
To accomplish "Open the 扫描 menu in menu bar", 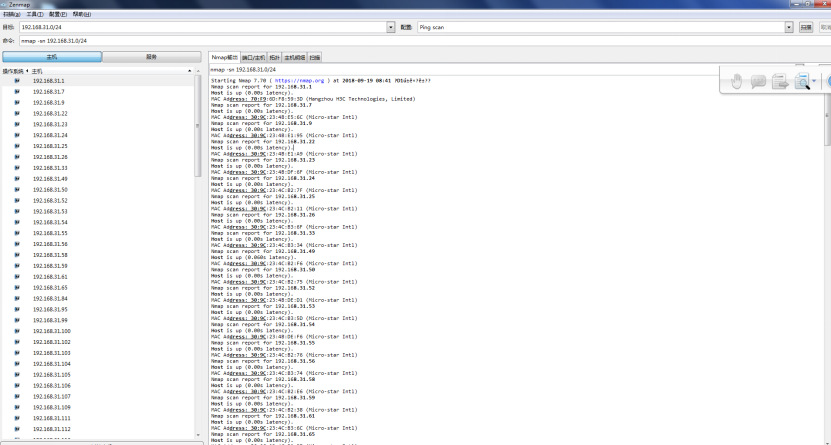I will [x=12, y=14].
